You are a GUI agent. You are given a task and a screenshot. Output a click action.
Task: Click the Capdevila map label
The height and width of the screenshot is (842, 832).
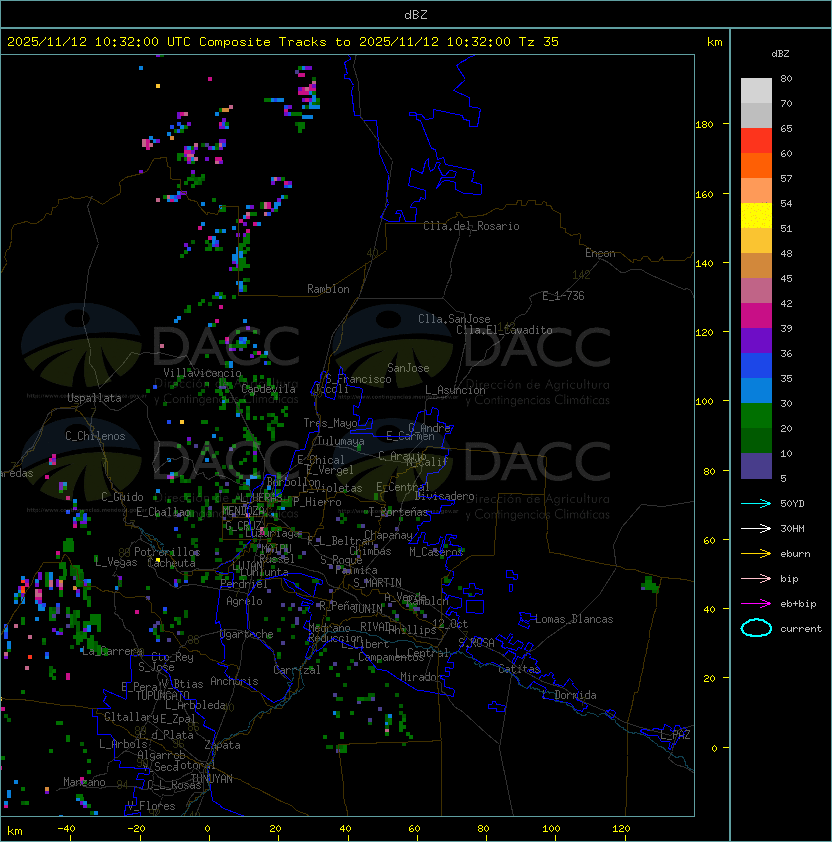pyautogui.click(x=269, y=389)
